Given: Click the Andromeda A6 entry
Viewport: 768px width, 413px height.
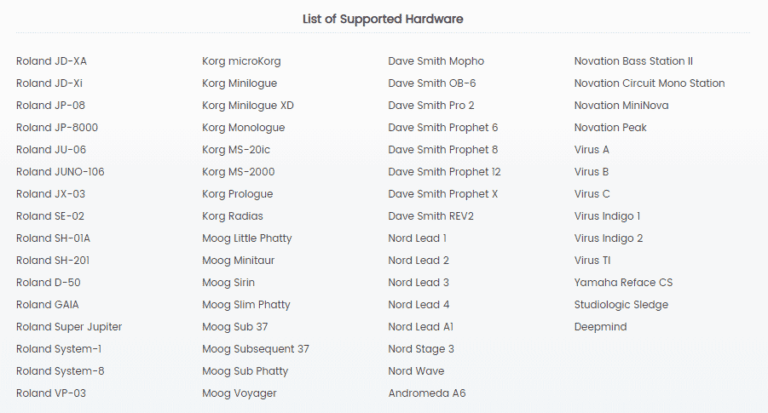Looking at the screenshot, I should 427,393.
